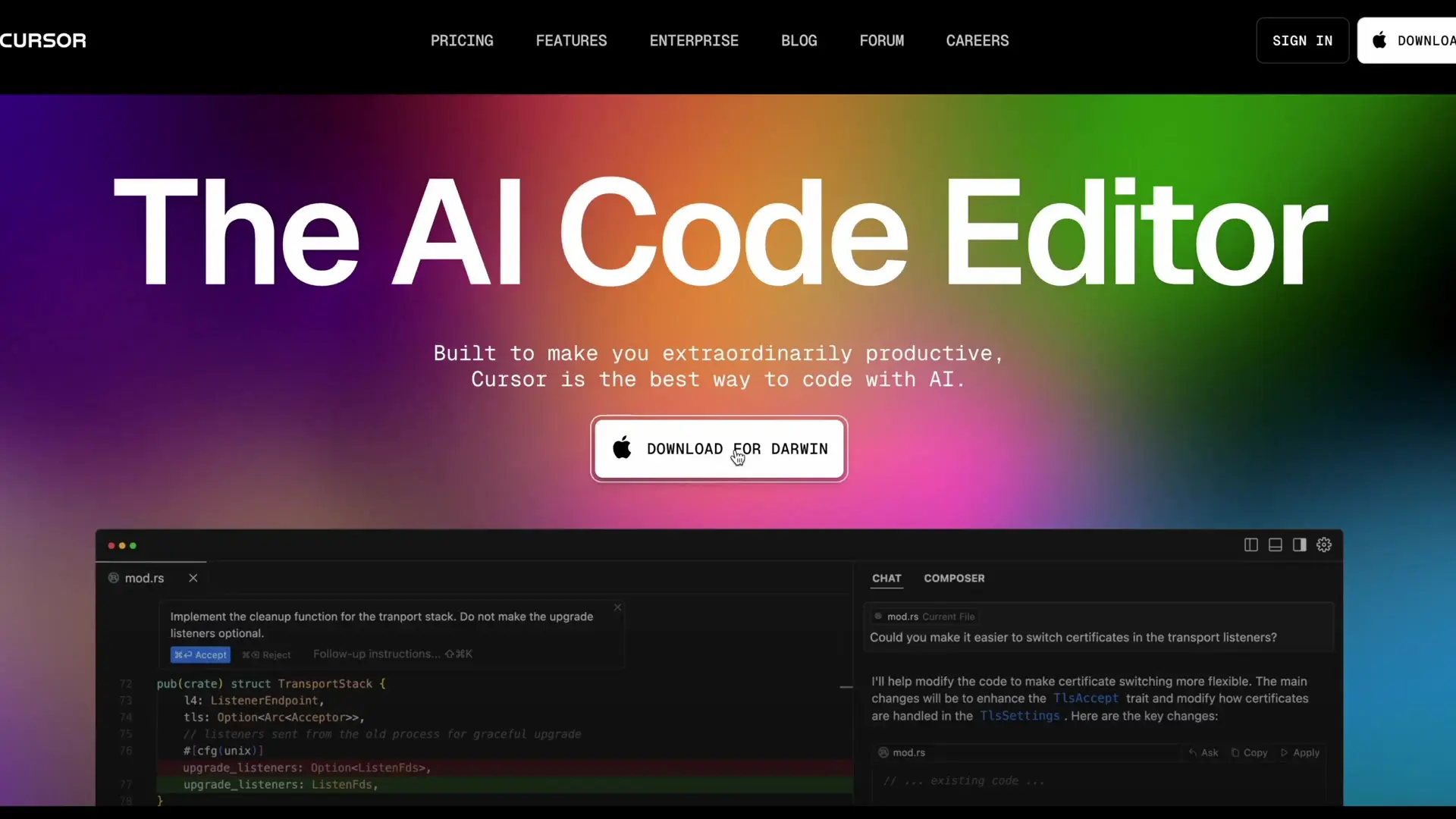The height and width of the screenshot is (819, 1456).
Task: Click the Sign In button
Action: click(x=1302, y=40)
